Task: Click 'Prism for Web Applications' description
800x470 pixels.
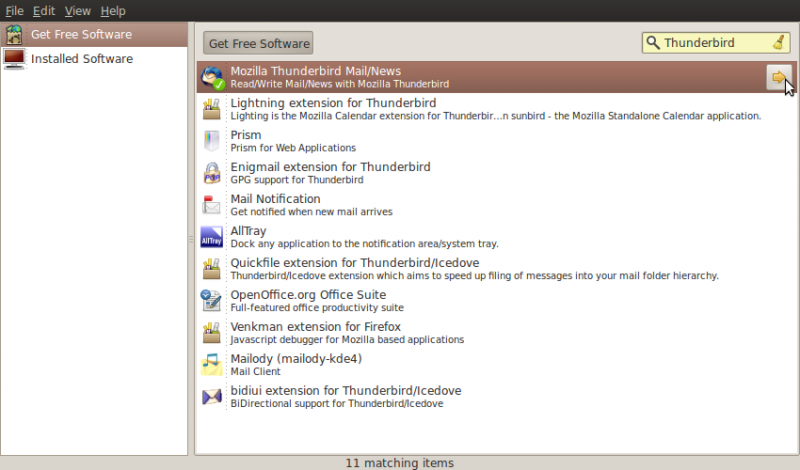Action: click(293, 148)
